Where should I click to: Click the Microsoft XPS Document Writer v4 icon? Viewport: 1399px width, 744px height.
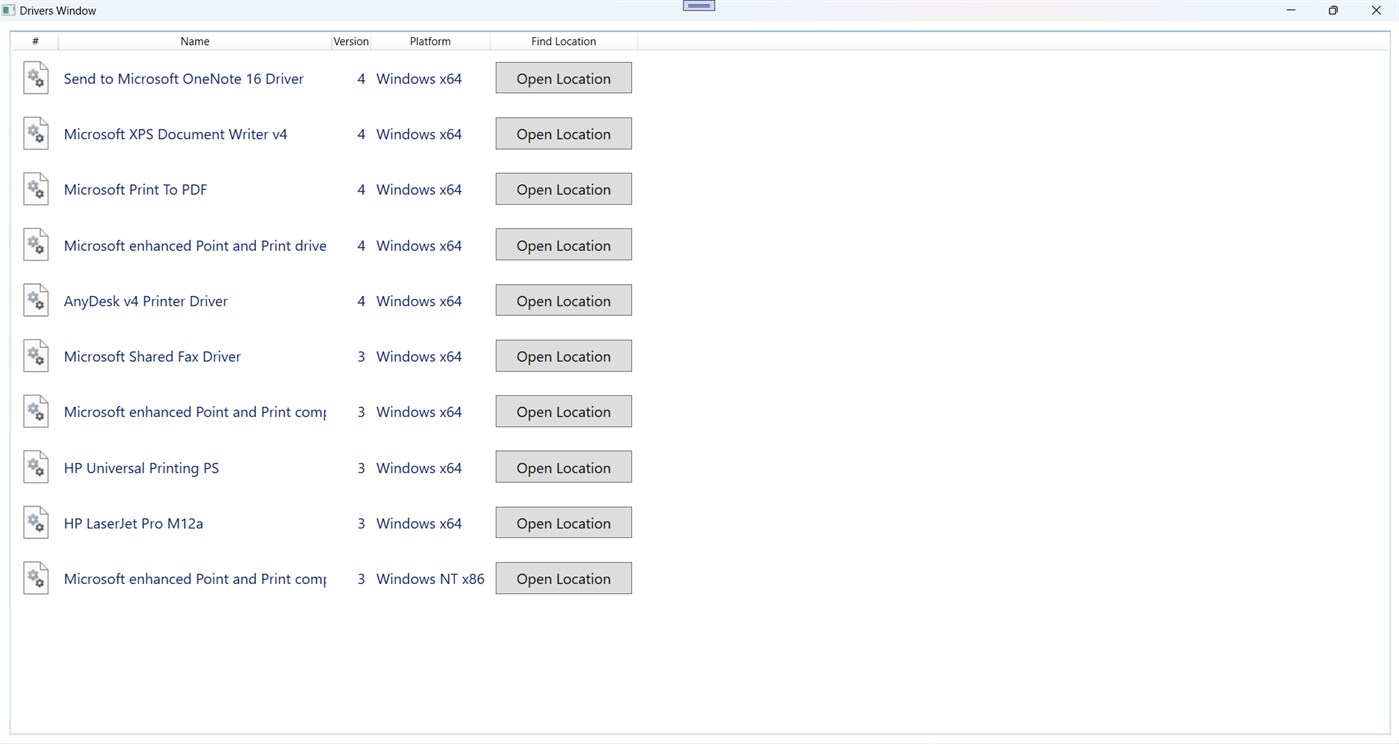[x=35, y=133]
